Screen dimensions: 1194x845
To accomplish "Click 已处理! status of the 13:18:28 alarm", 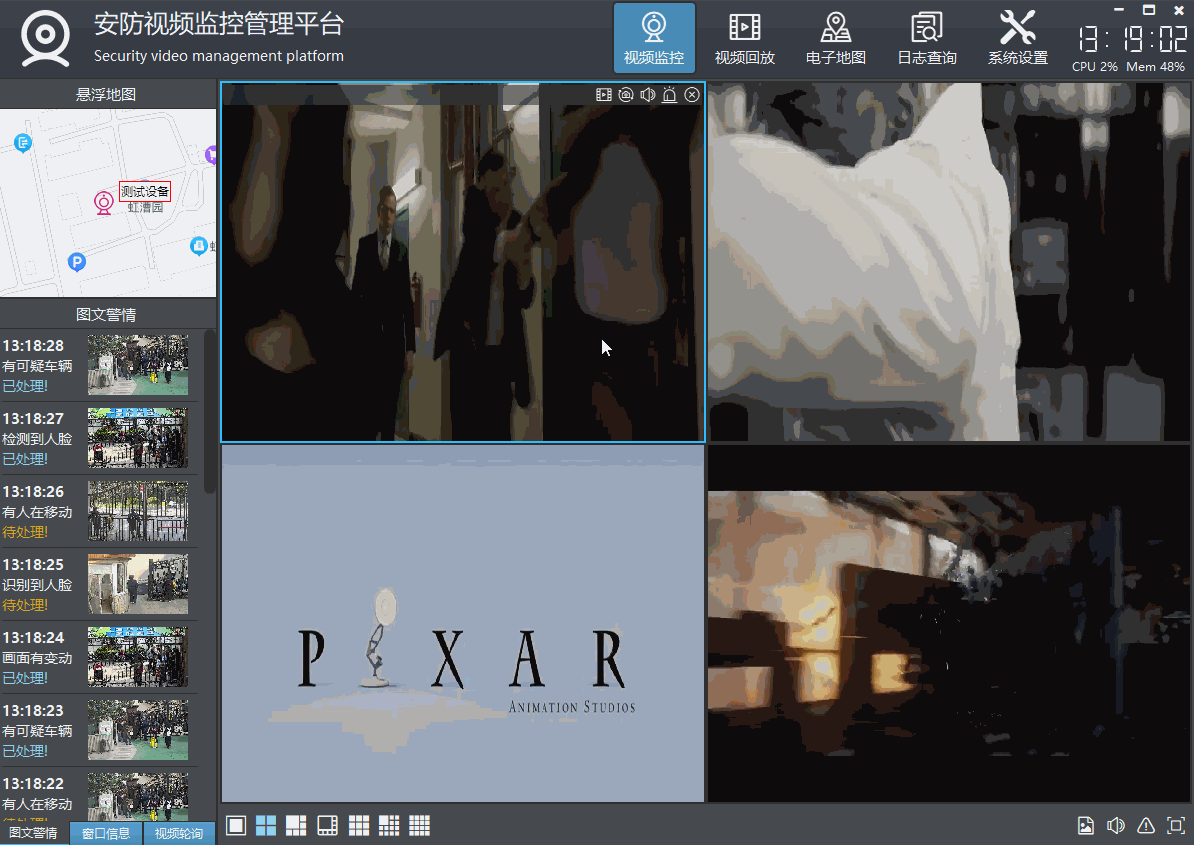I will tap(25, 386).
